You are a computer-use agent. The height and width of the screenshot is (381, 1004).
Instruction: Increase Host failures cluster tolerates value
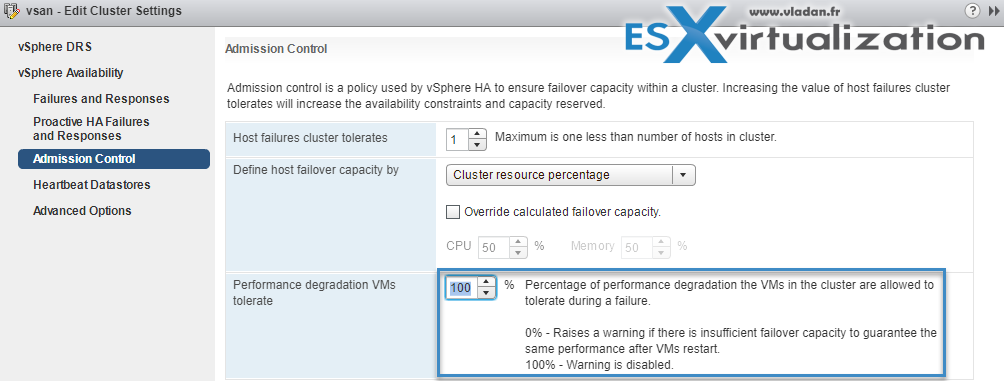pos(477,134)
